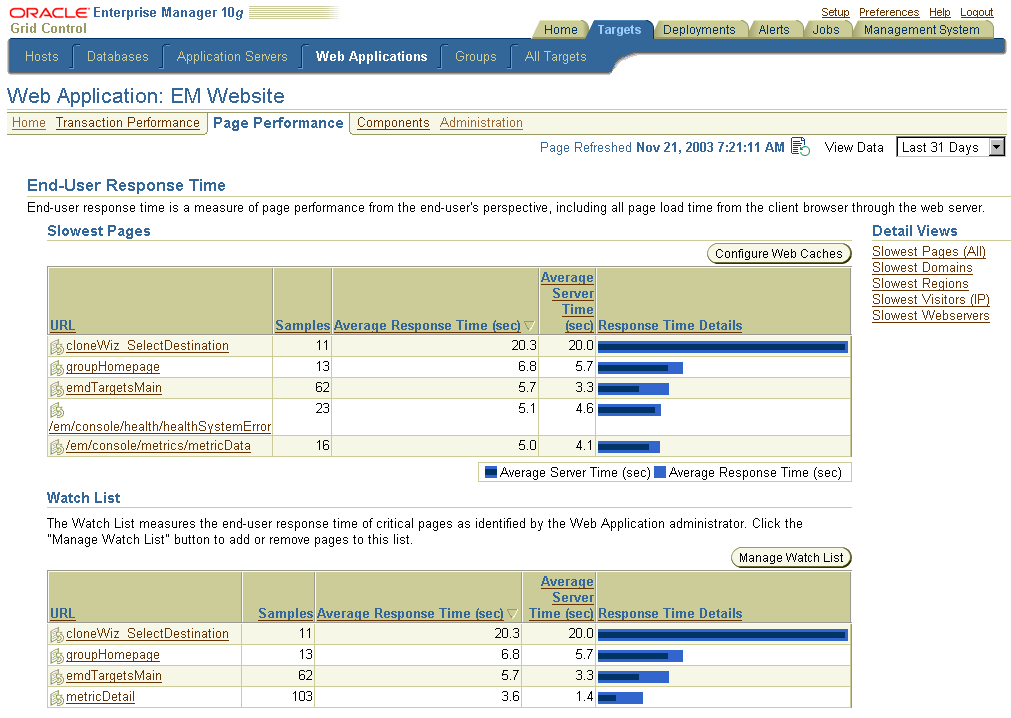Screen dimensions: 1011x718
Task: Switch to the Targets tab
Action: 621,29
